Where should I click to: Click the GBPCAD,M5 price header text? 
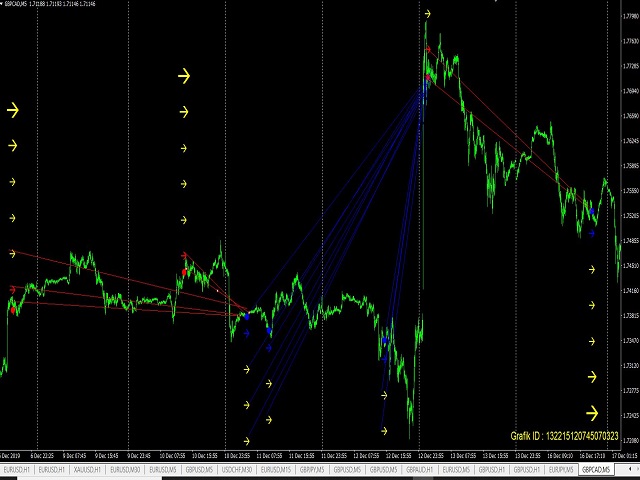(x=50, y=4)
